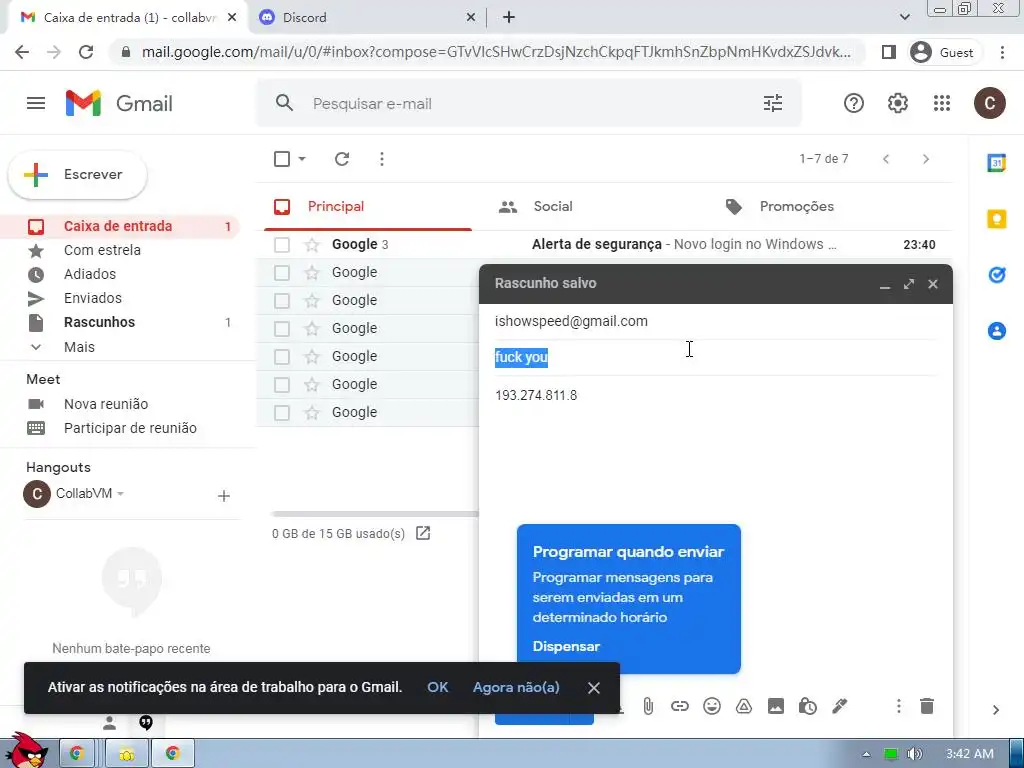1024x768 pixels.
Task: Click the search magnifier icon
Action: [x=284, y=103]
